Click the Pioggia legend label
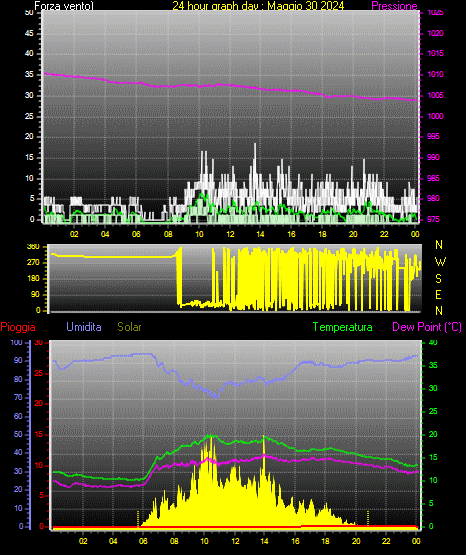Image resolution: width=466 pixels, height=555 pixels. tap(18, 327)
